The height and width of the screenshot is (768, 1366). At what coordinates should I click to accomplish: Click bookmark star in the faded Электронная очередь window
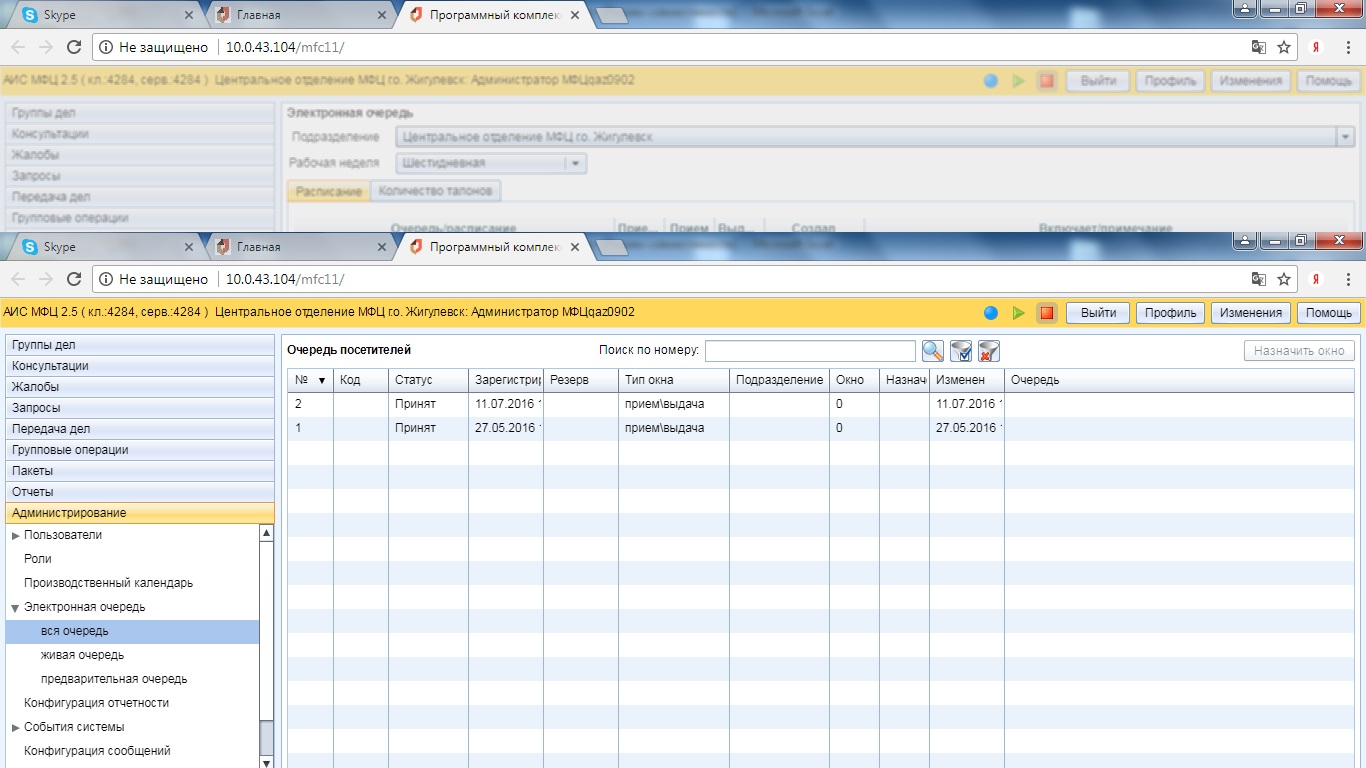click(1284, 47)
